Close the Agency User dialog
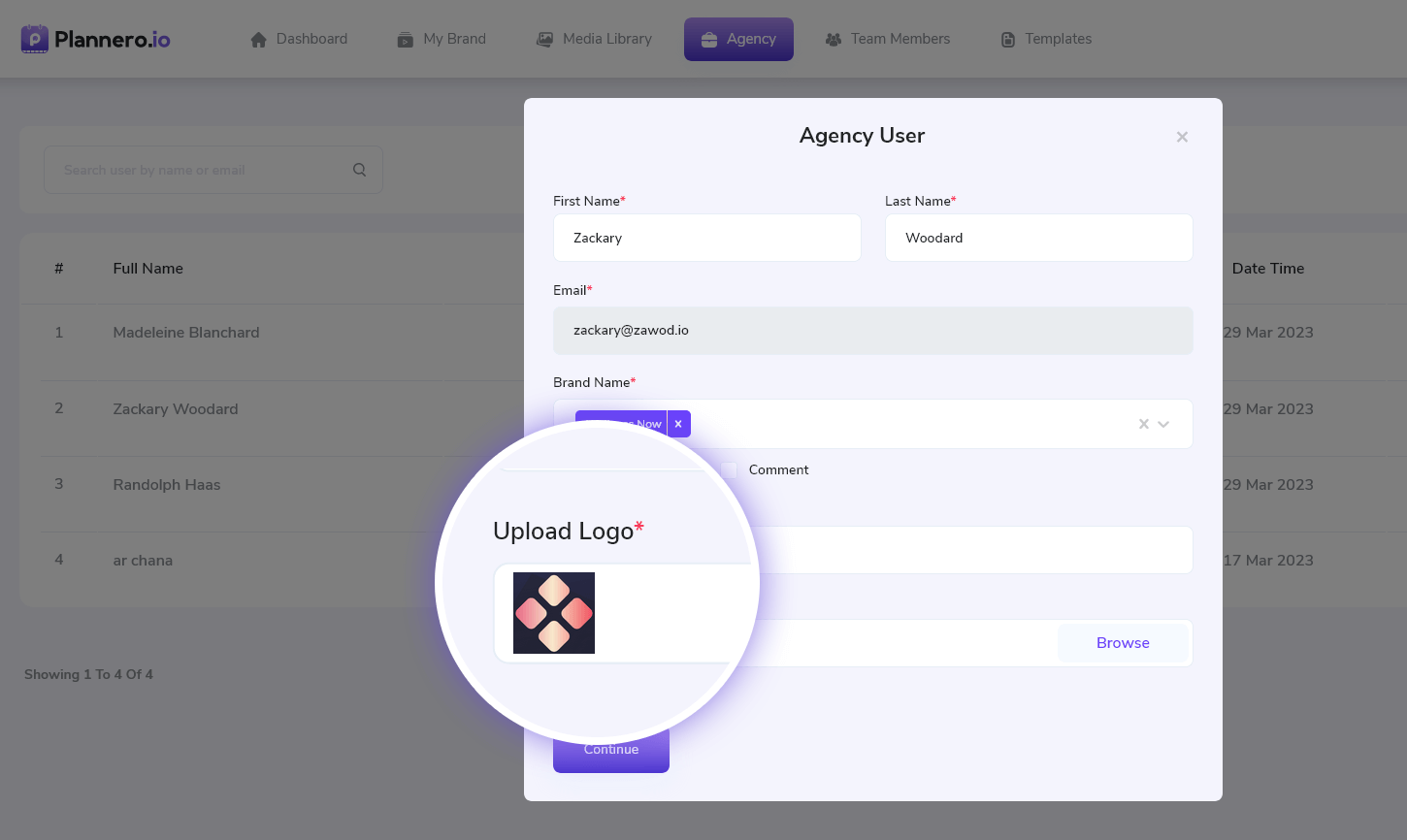This screenshot has height=840, width=1407. tap(1182, 137)
